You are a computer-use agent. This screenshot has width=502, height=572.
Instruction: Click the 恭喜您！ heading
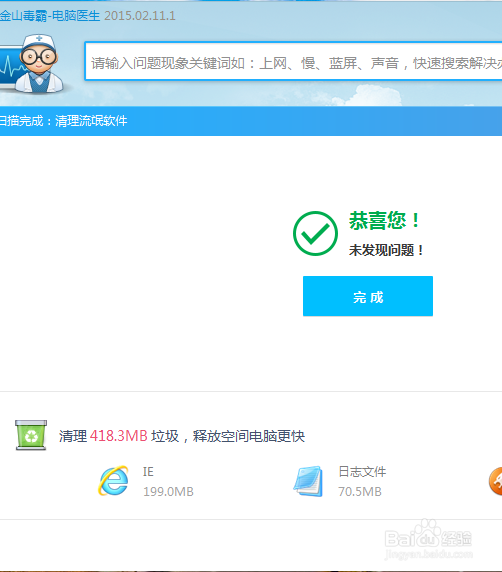(x=385, y=220)
